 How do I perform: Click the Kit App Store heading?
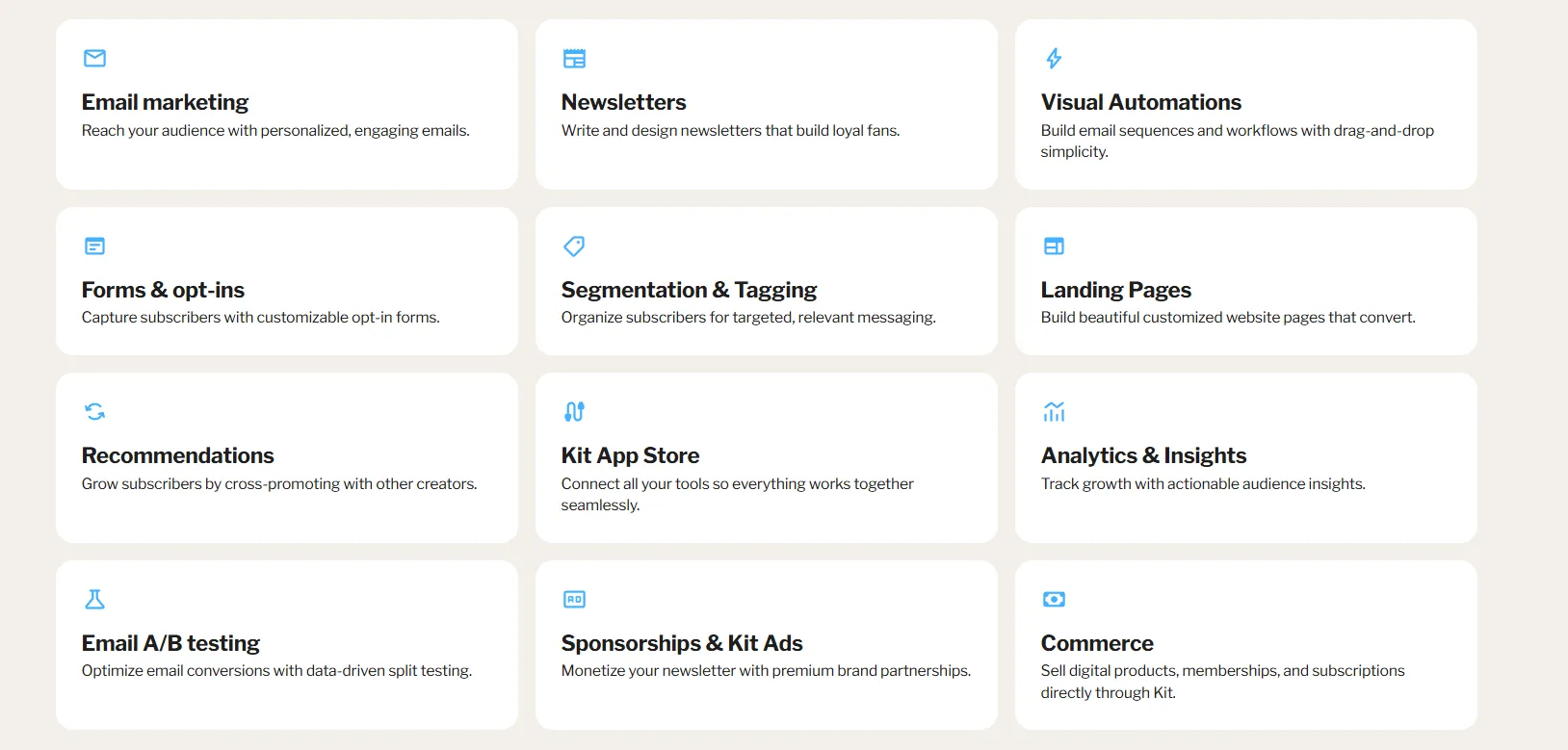coord(629,454)
